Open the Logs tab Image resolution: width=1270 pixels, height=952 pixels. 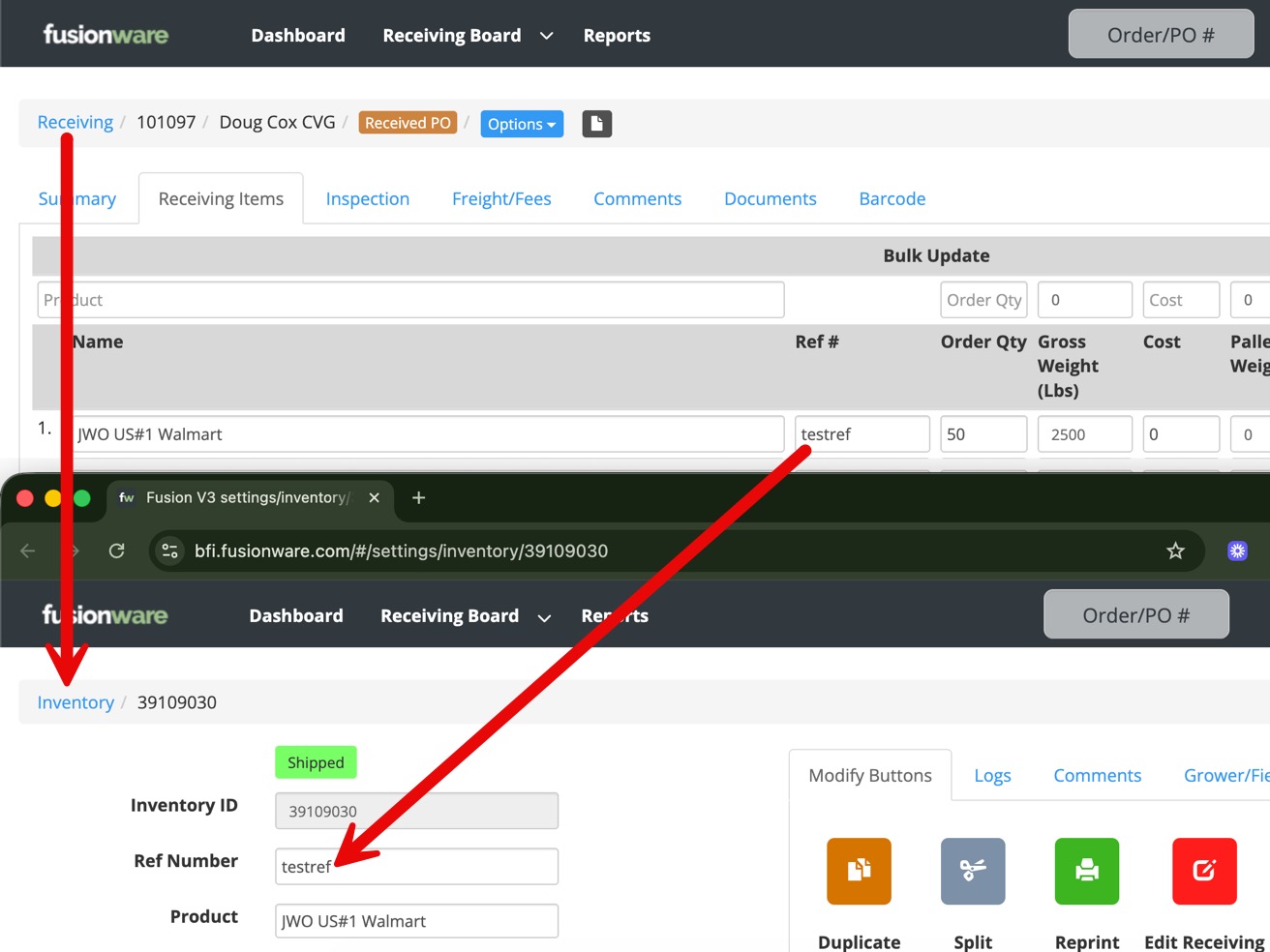(x=992, y=775)
